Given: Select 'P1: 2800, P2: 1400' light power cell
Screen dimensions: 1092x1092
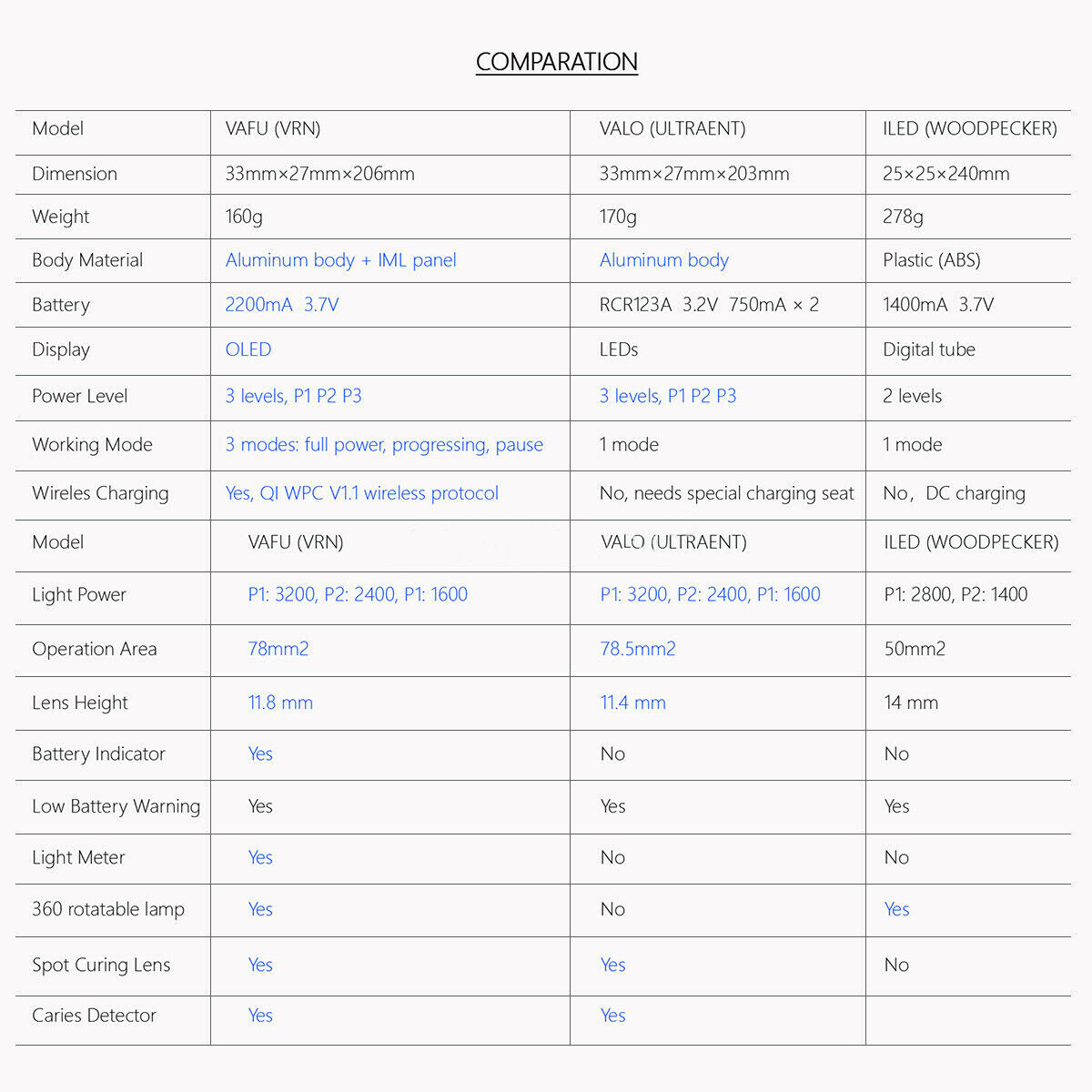Looking at the screenshot, I should click(x=955, y=595).
